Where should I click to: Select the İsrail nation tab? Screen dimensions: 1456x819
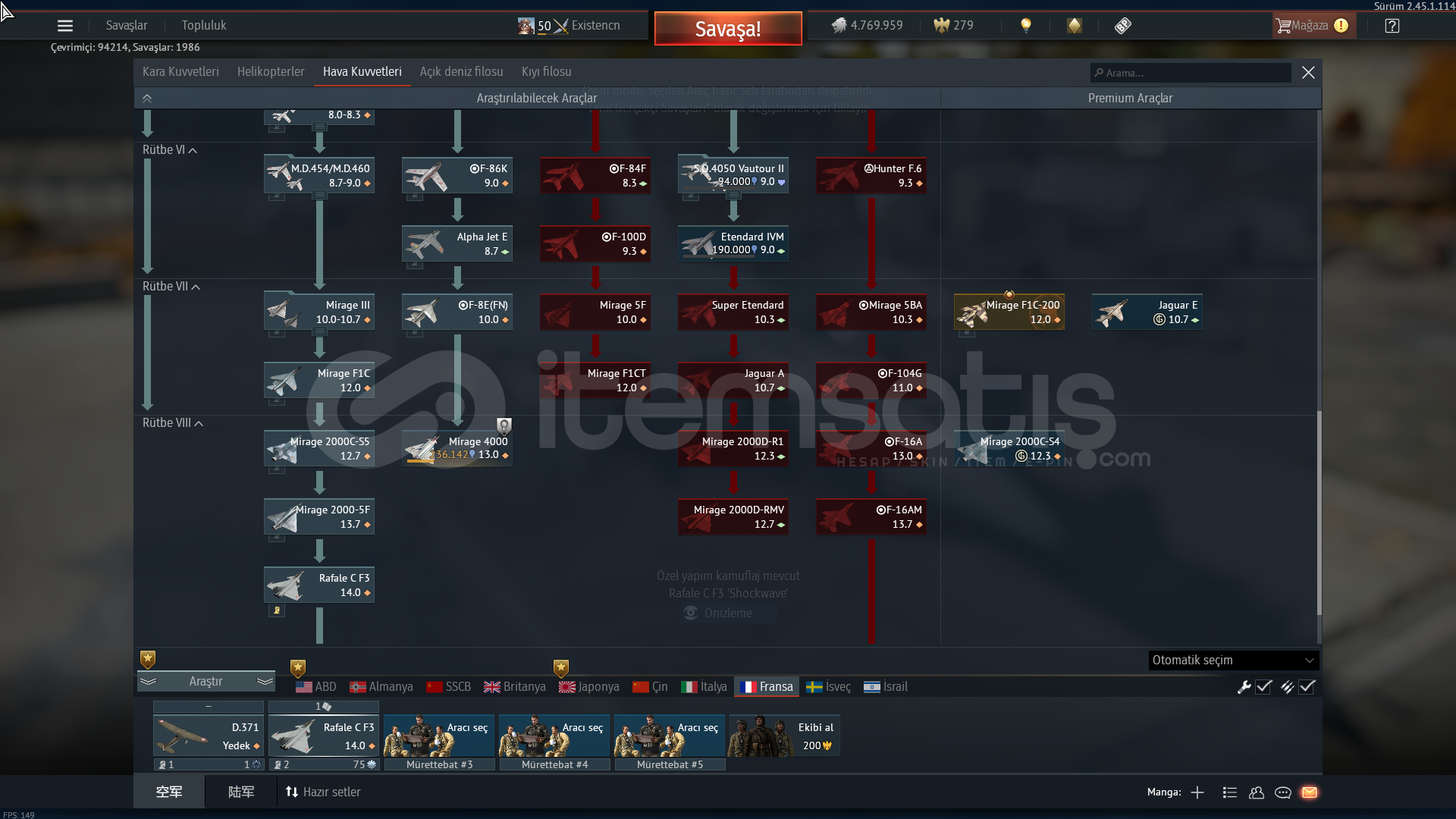(x=886, y=687)
